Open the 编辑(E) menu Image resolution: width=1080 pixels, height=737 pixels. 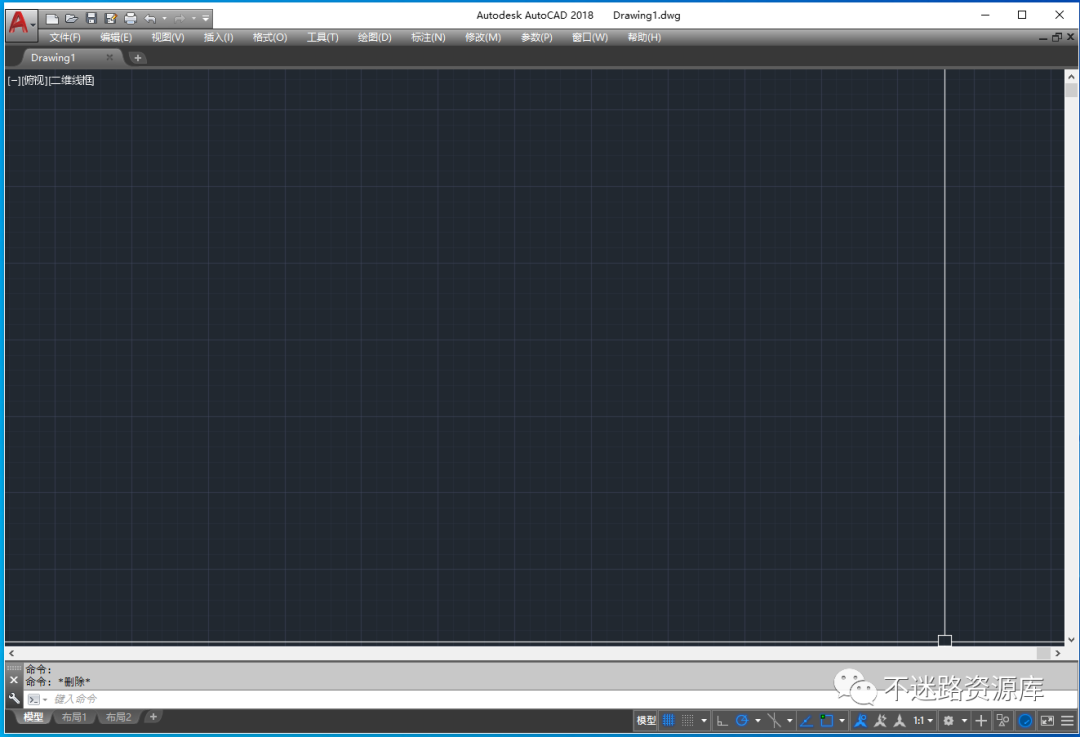[x=116, y=37]
